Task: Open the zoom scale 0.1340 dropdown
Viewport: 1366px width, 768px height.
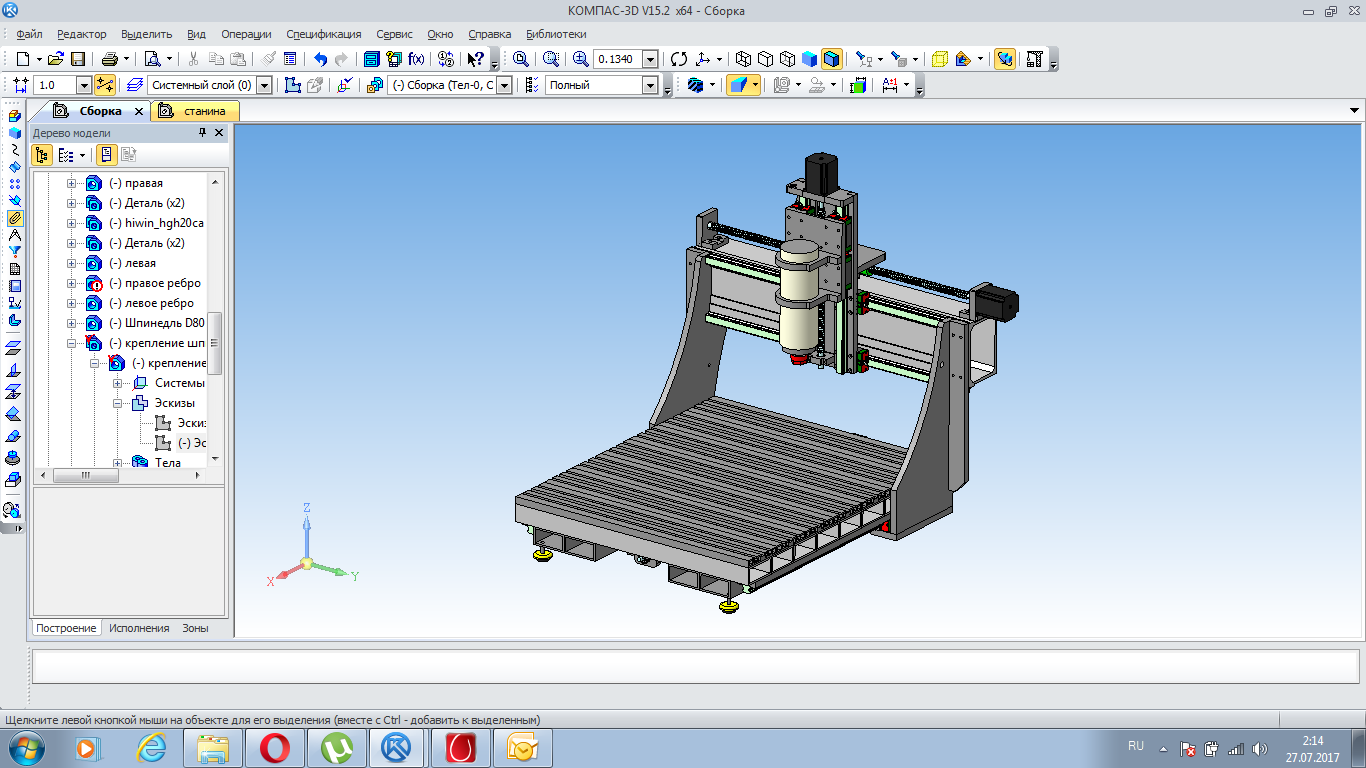Action: (650, 59)
